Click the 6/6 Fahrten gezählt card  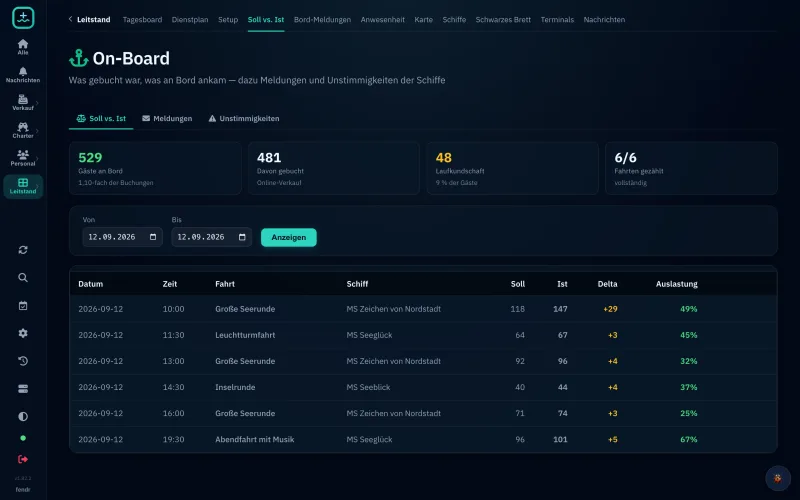(691, 168)
